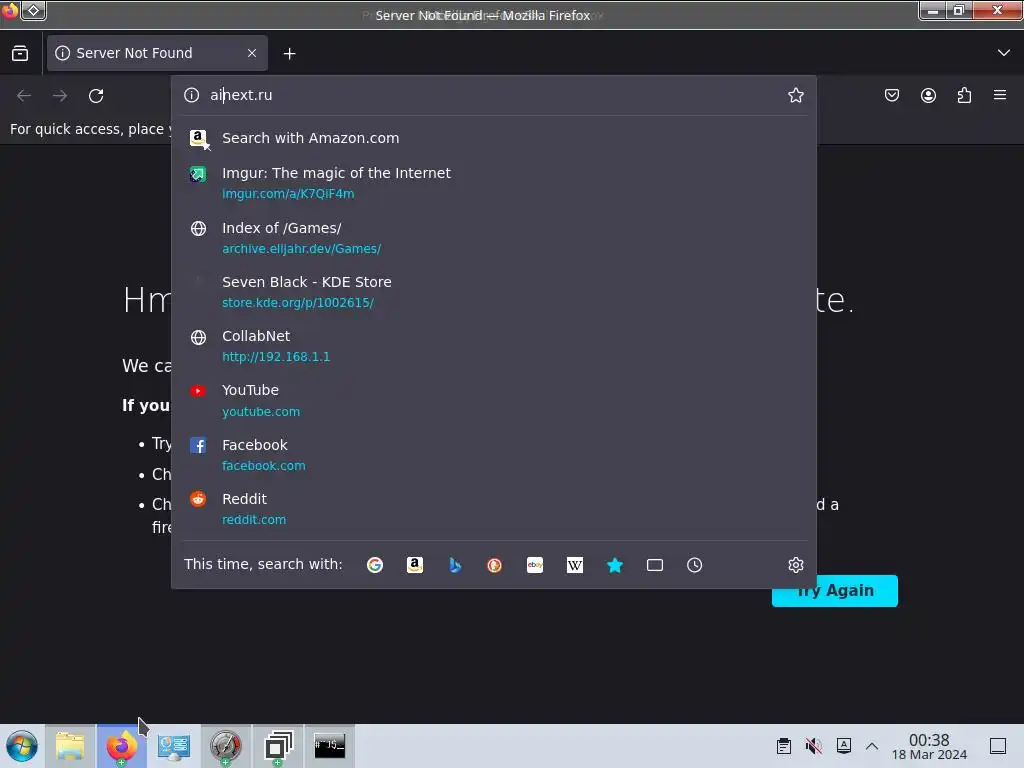Open clipboard icon in system tray

click(x=784, y=746)
